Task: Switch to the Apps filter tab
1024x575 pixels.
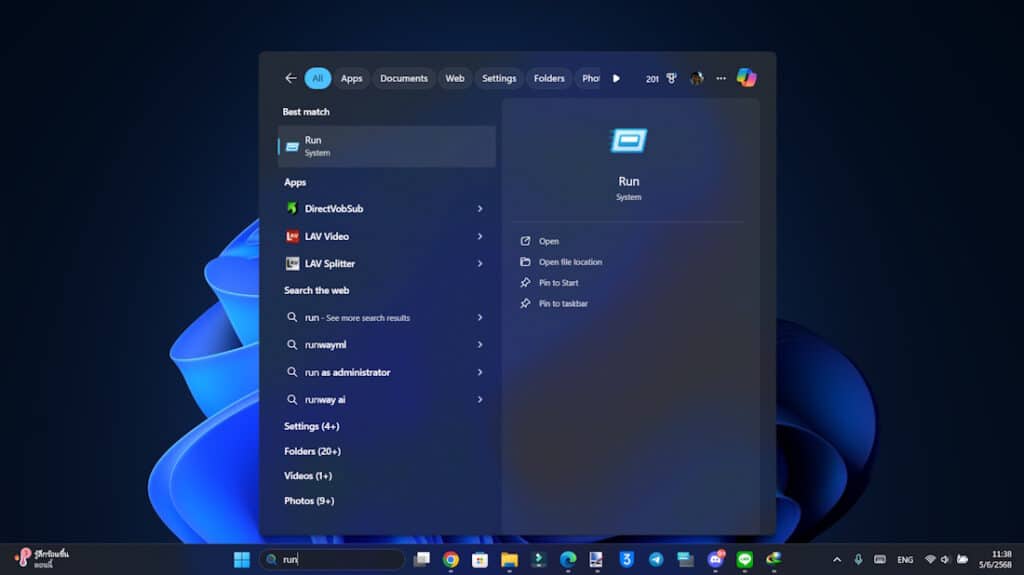Action: [x=351, y=78]
